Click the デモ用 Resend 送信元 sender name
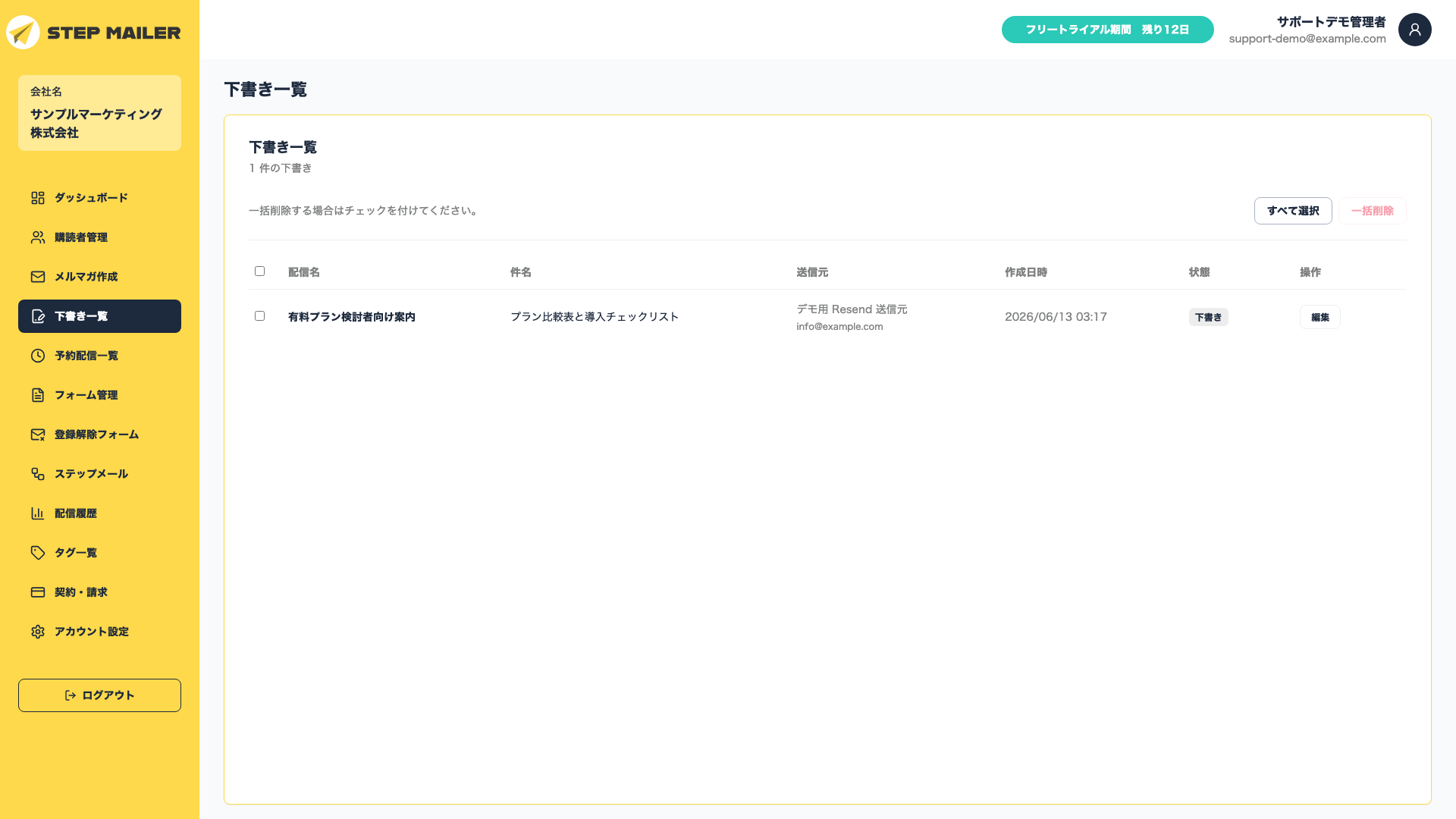This screenshot has height=819, width=1456. pos(852,309)
